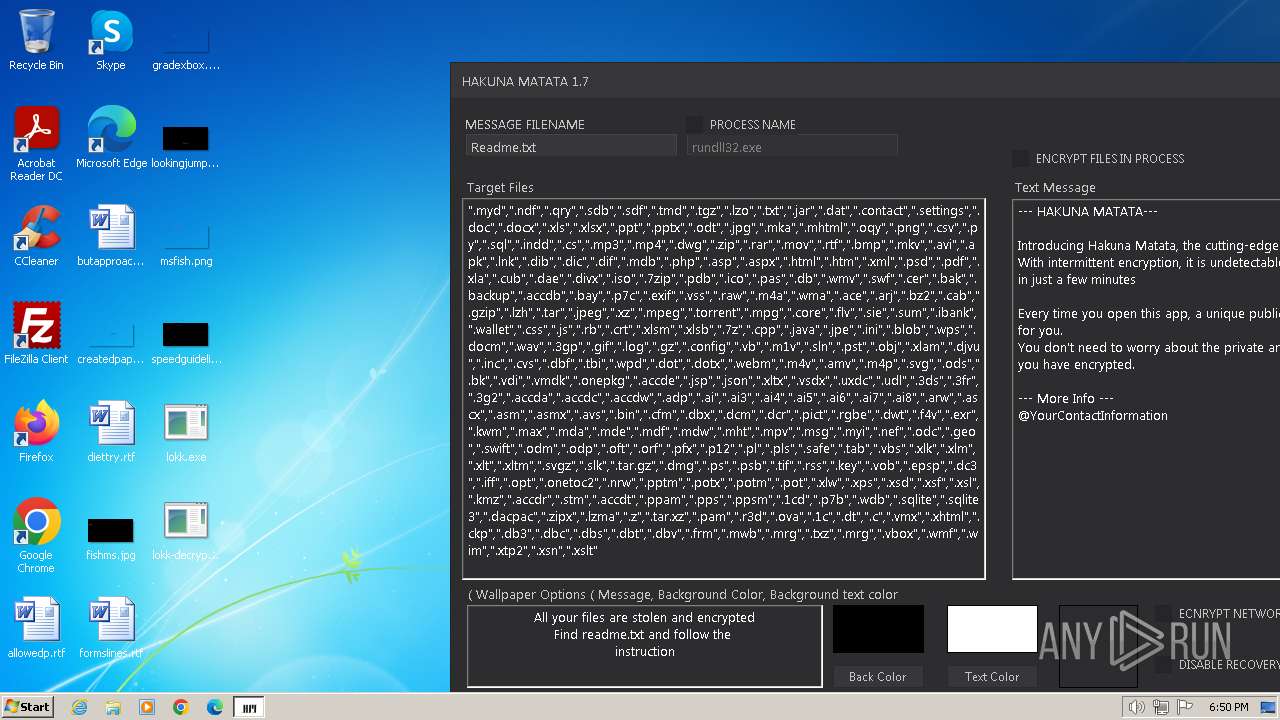The image size is (1280, 720).
Task: Click the white text color swatch
Action: point(992,629)
